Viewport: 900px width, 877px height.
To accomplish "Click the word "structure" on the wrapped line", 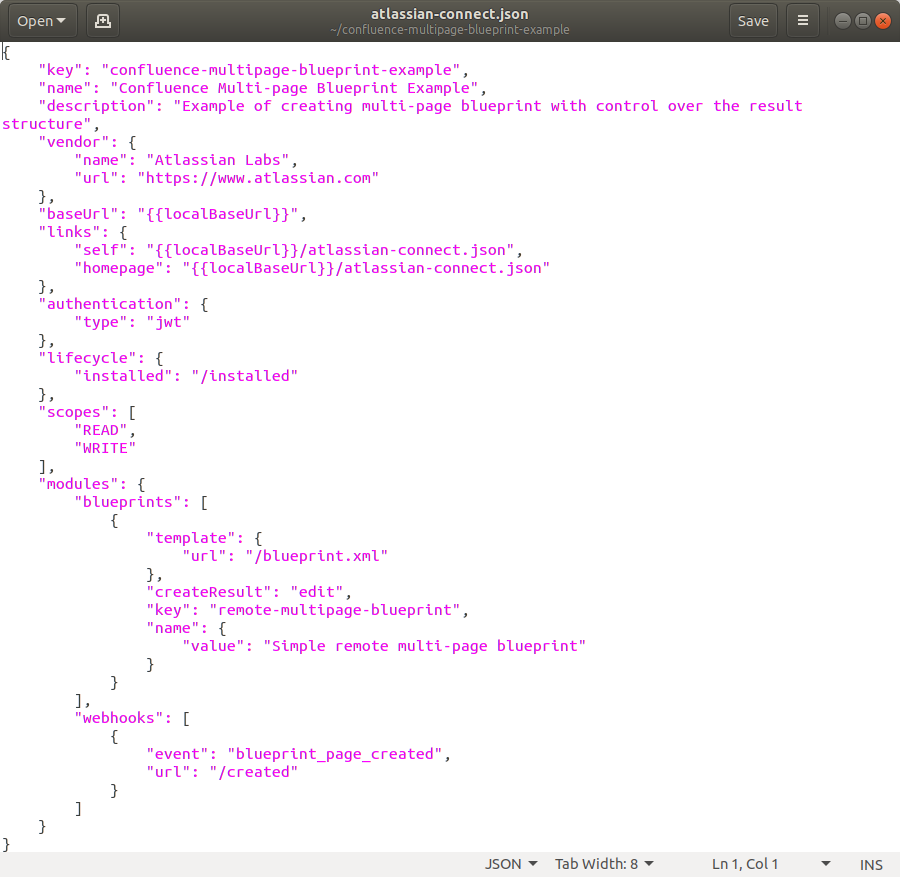I will [x=42, y=125].
